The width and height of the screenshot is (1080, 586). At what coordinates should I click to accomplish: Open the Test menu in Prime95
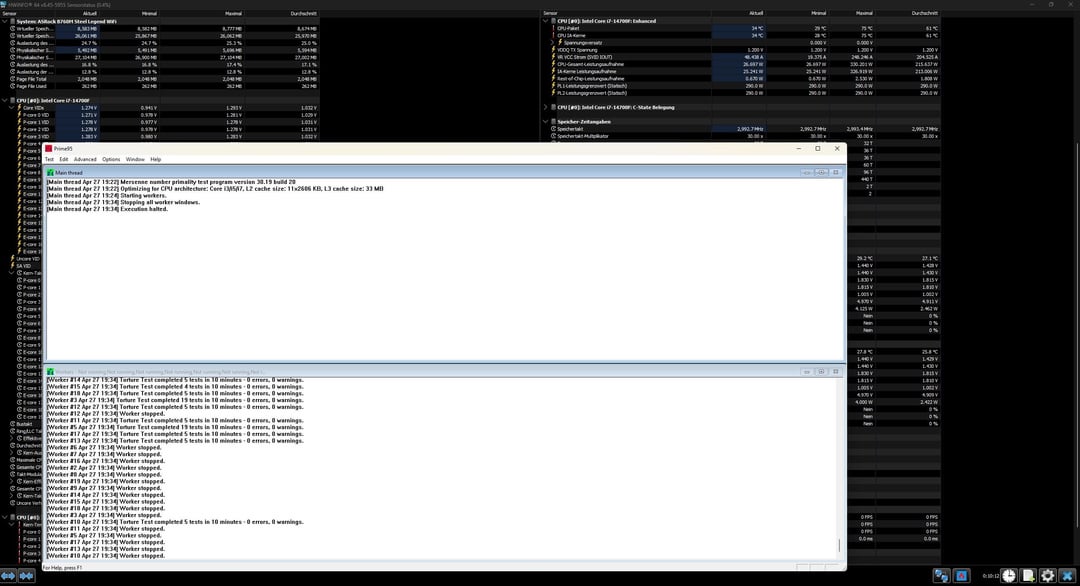coord(49,159)
